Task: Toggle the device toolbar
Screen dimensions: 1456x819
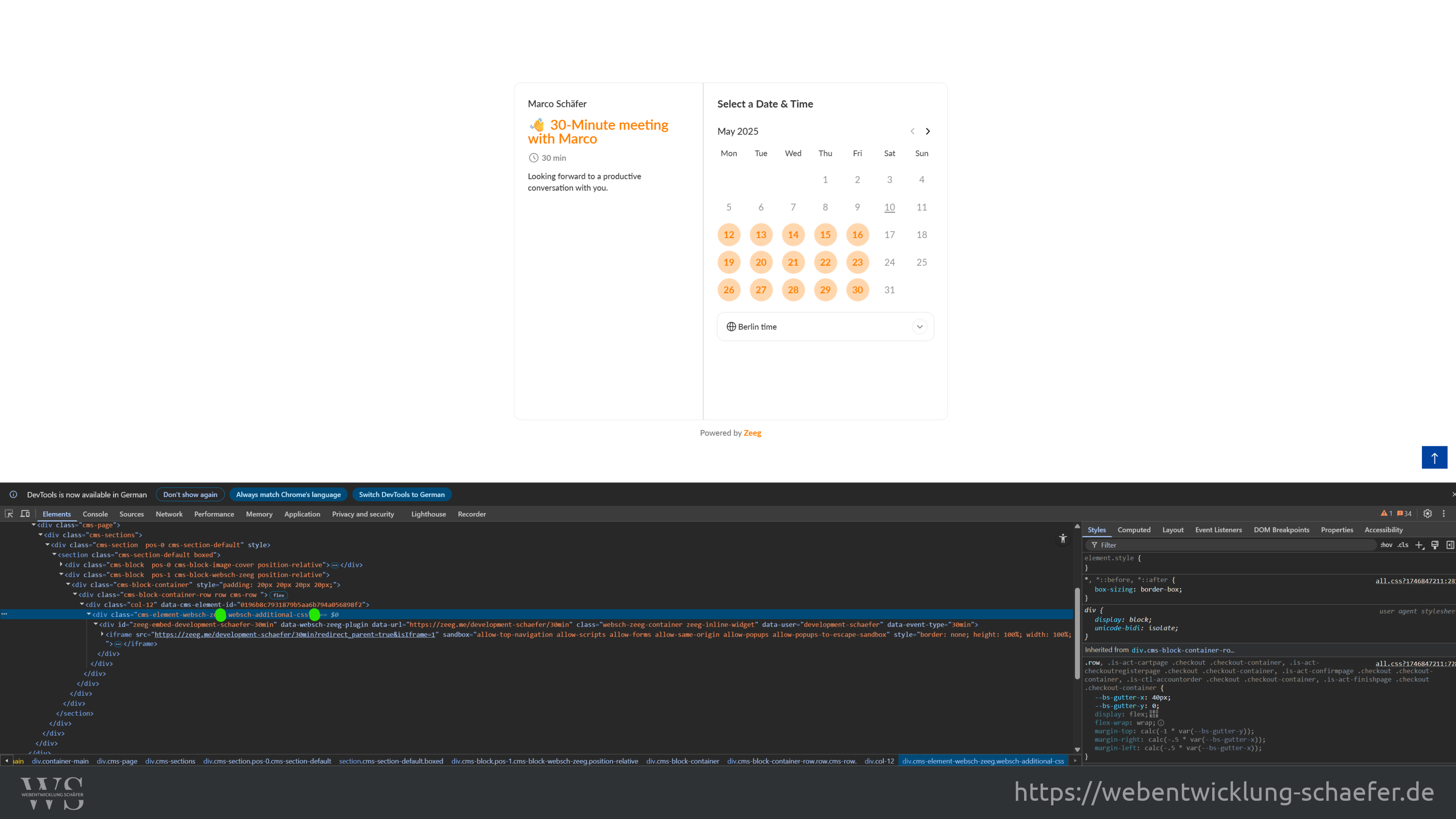Action: (x=25, y=514)
